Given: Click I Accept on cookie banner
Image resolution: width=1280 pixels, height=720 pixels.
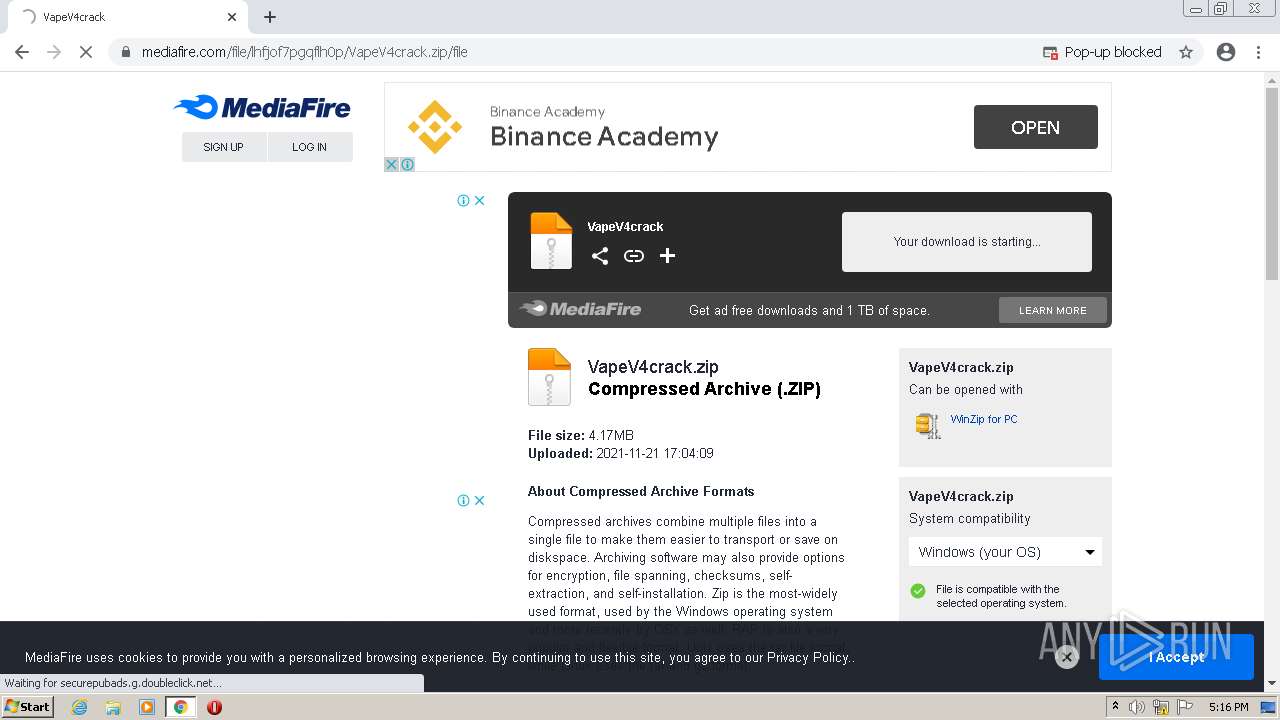Looking at the screenshot, I should coord(1176,657).
